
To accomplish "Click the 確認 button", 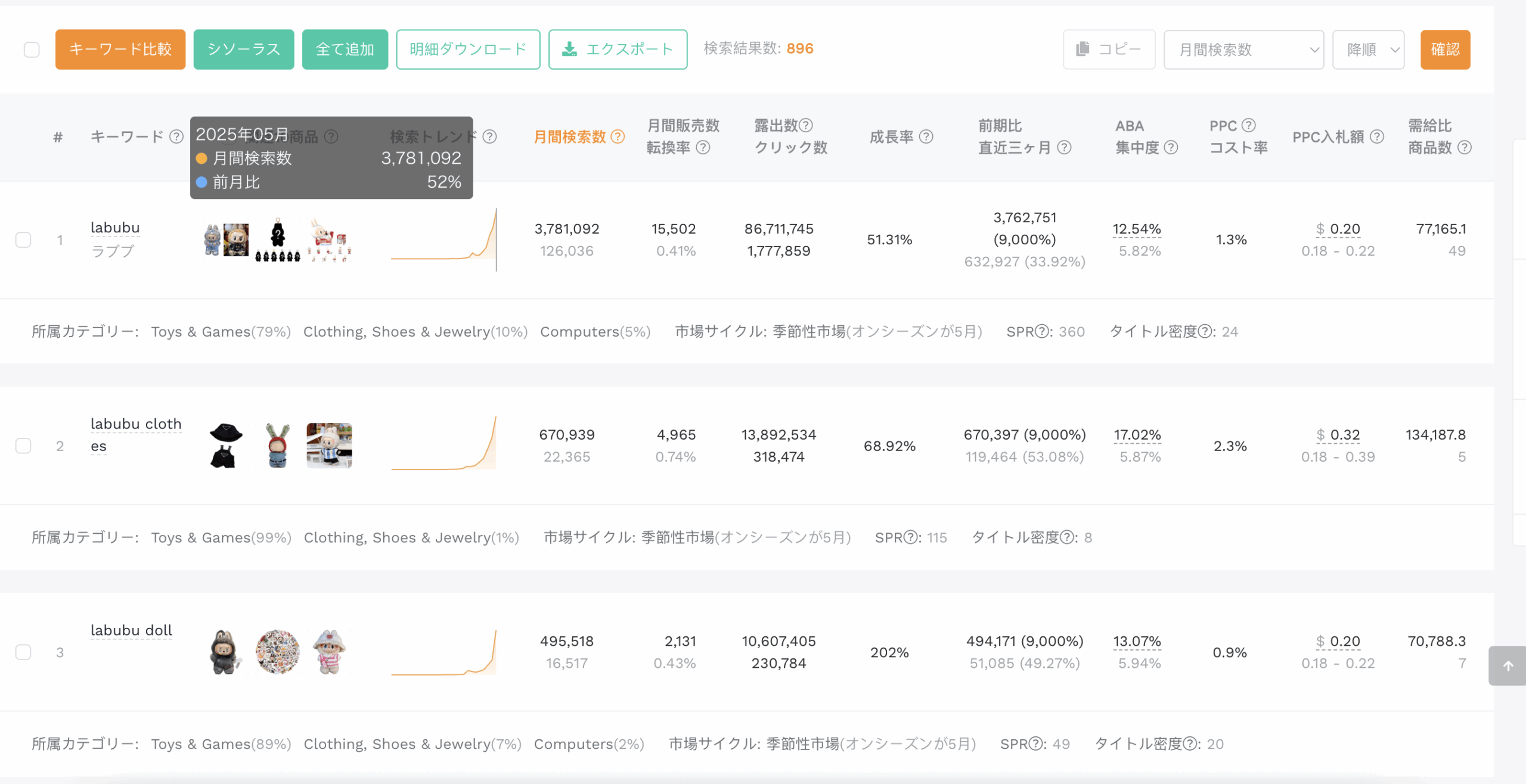I will pyautogui.click(x=1445, y=49).
